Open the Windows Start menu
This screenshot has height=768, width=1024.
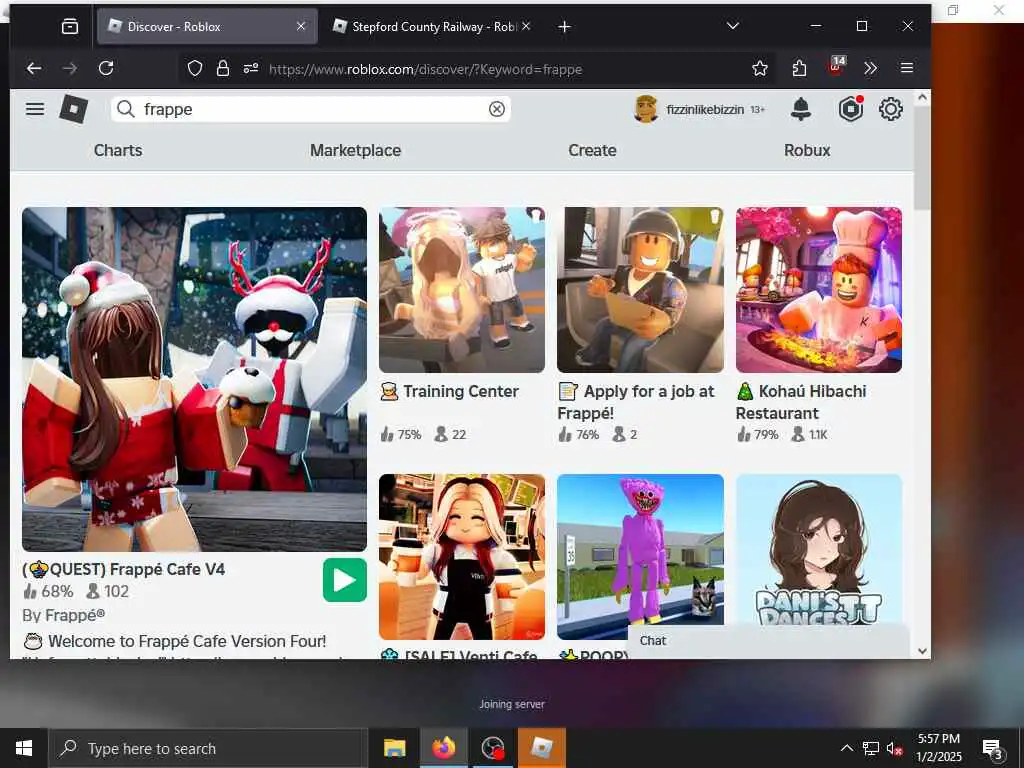[24, 748]
